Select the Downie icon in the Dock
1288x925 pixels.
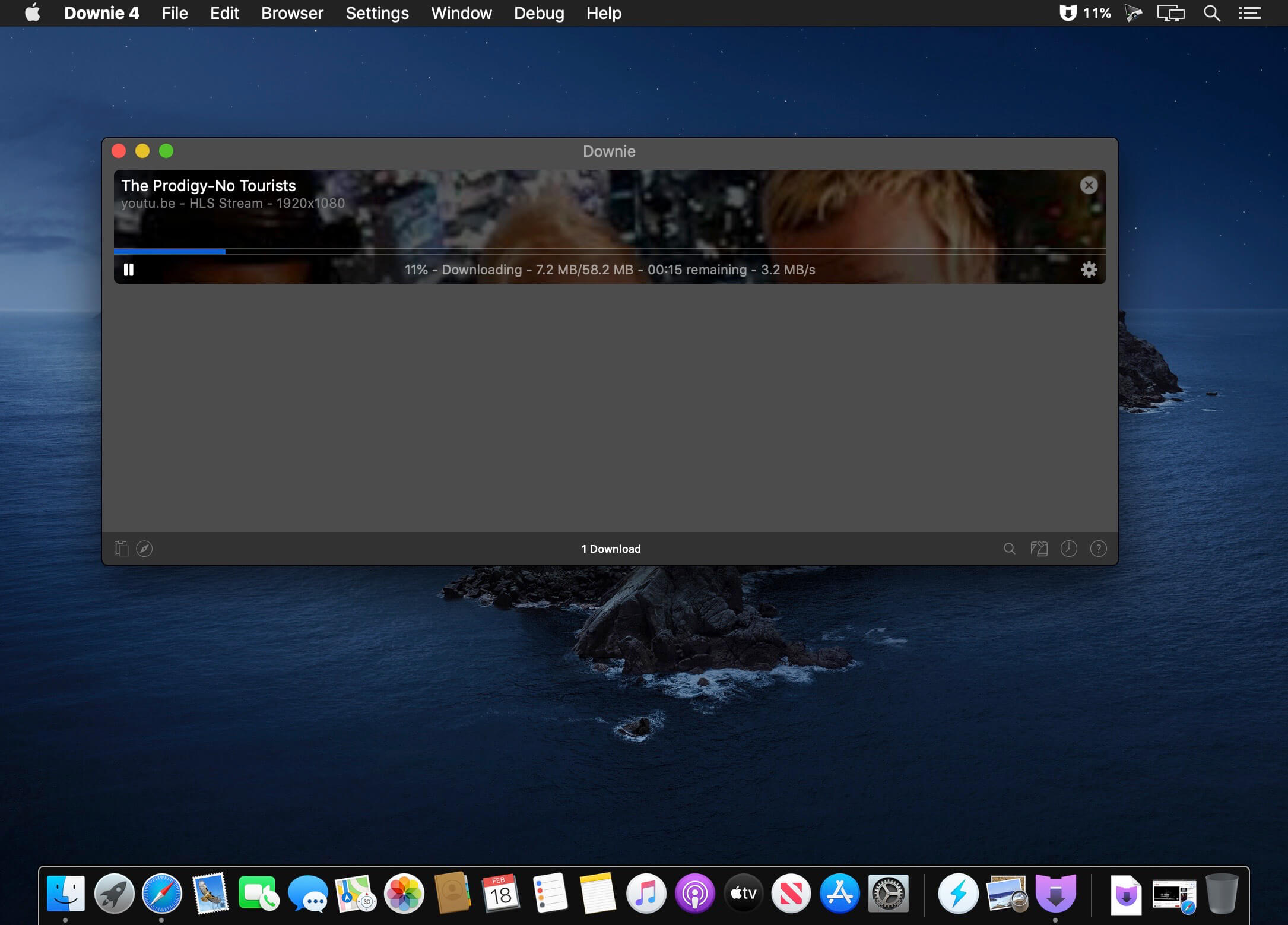(x=1057, y=893)
